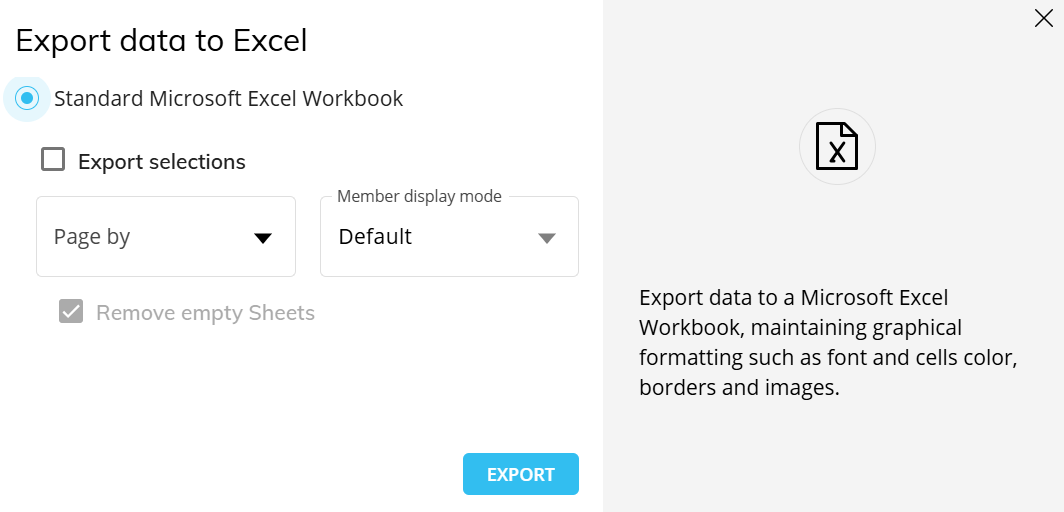
Task: Select Standard Microsoft Excel Workbook radio button
Action: (x=27, y=98)
